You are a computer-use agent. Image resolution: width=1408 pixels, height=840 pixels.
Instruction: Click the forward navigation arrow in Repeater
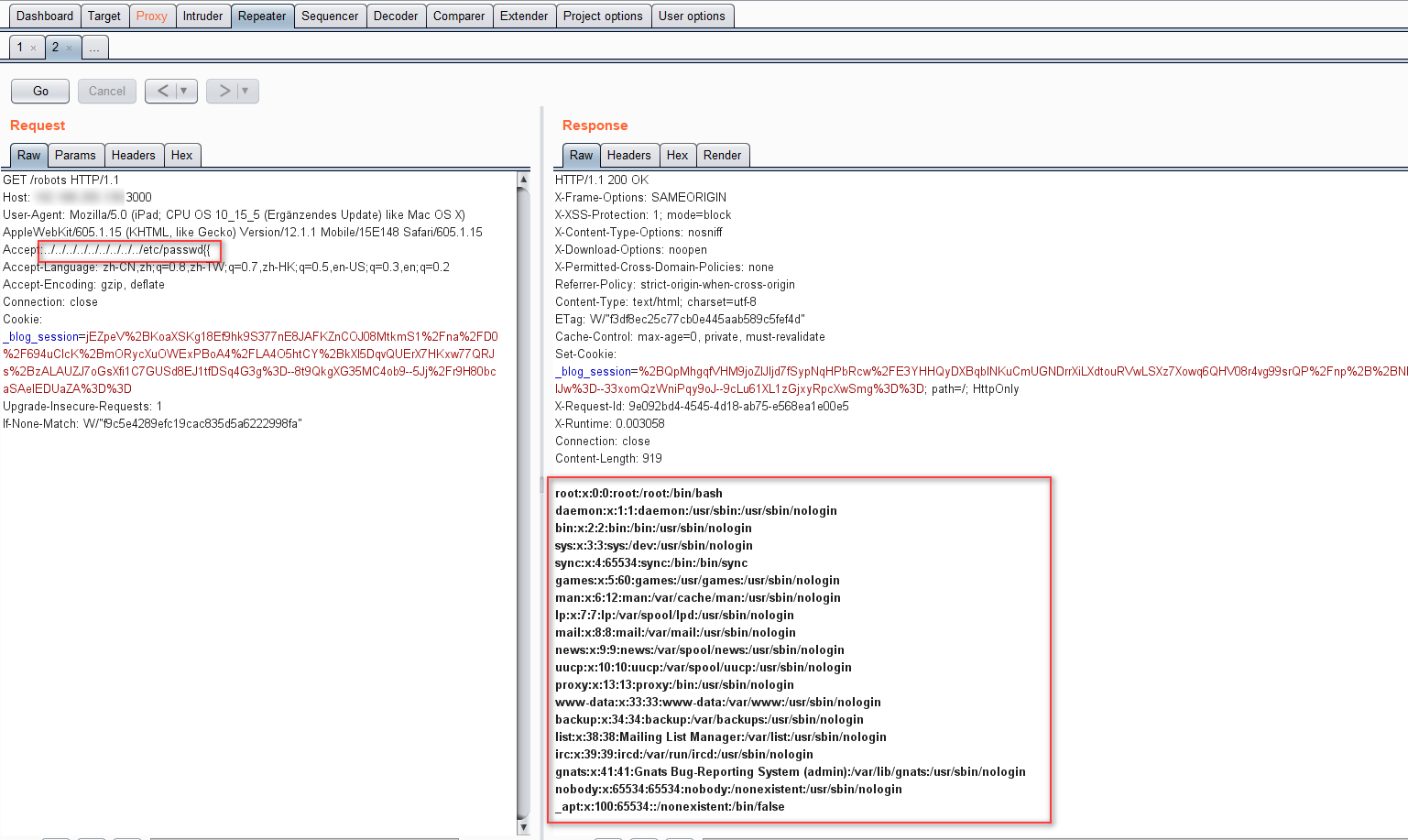(x=223, y=91)
